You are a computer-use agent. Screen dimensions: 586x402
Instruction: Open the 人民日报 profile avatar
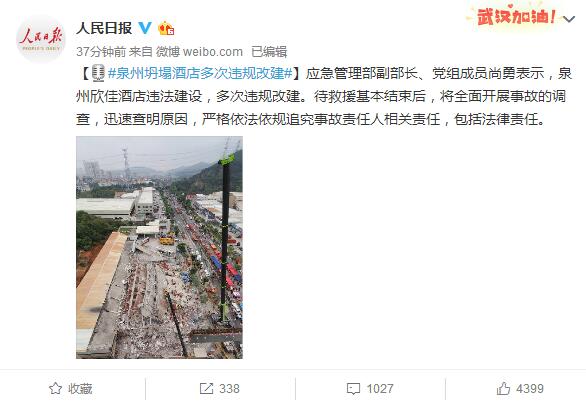click(41, 39)
